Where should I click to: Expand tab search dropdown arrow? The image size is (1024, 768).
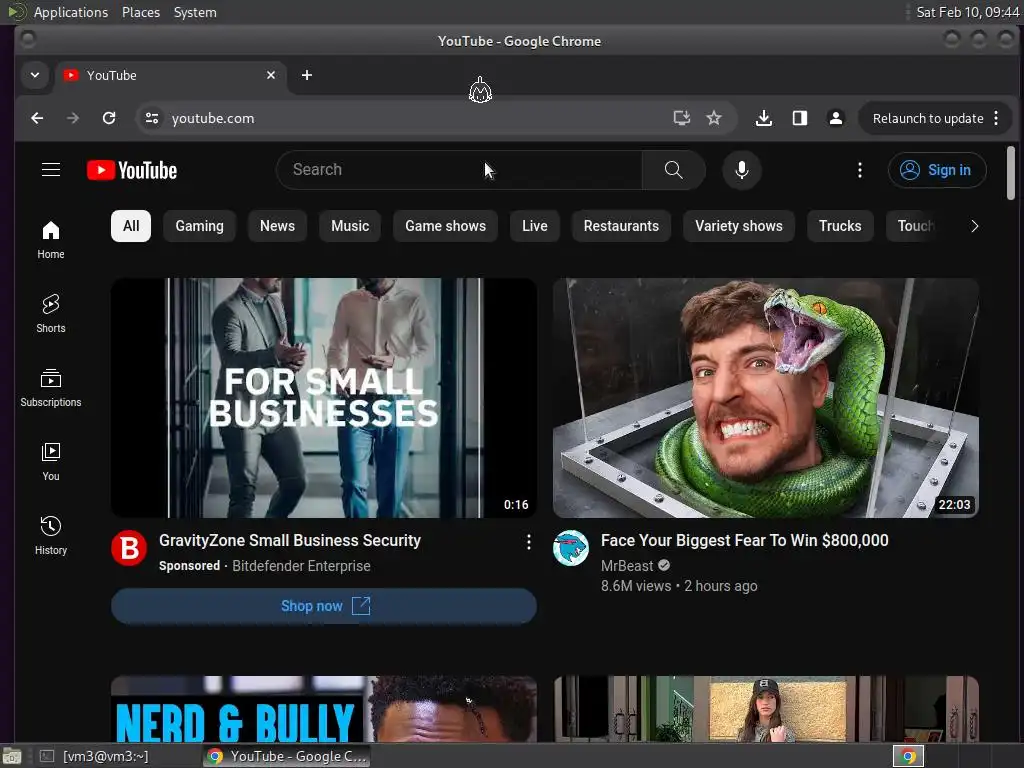click(x=35, y=75)
